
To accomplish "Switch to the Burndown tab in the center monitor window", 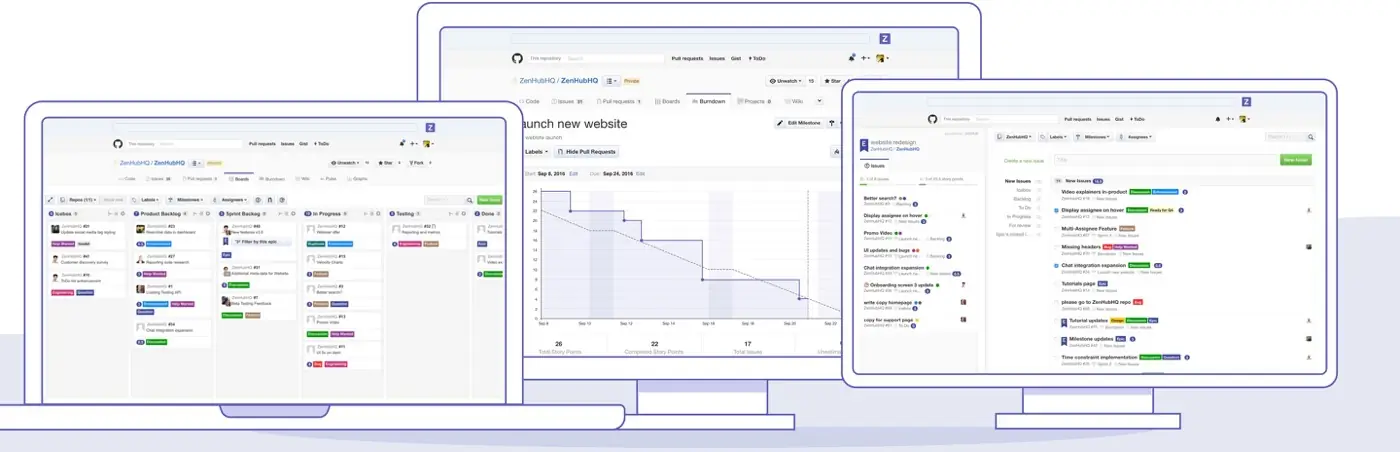I will pyautogui.click(x=708, y=101).
